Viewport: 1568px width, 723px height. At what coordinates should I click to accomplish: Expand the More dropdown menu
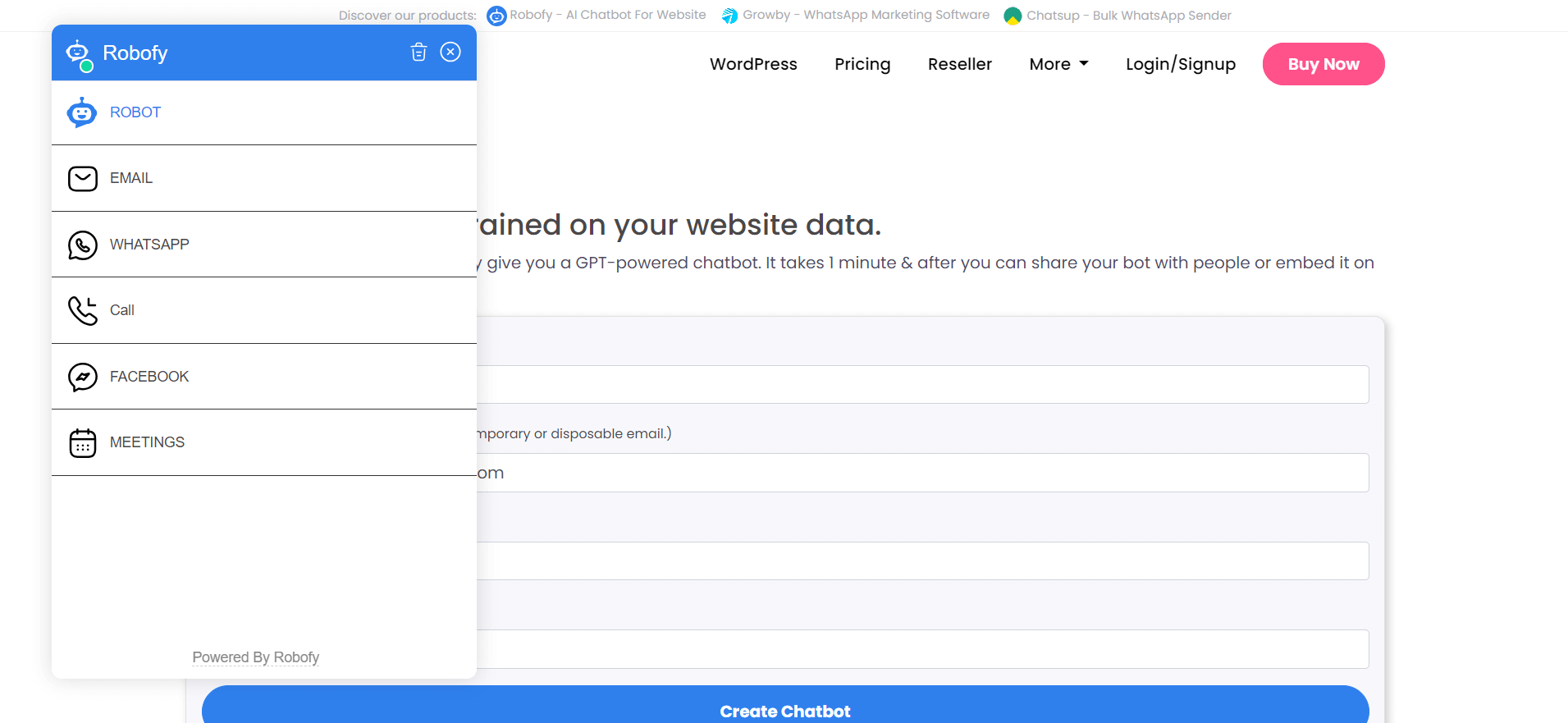click(x=1058, y=64)
